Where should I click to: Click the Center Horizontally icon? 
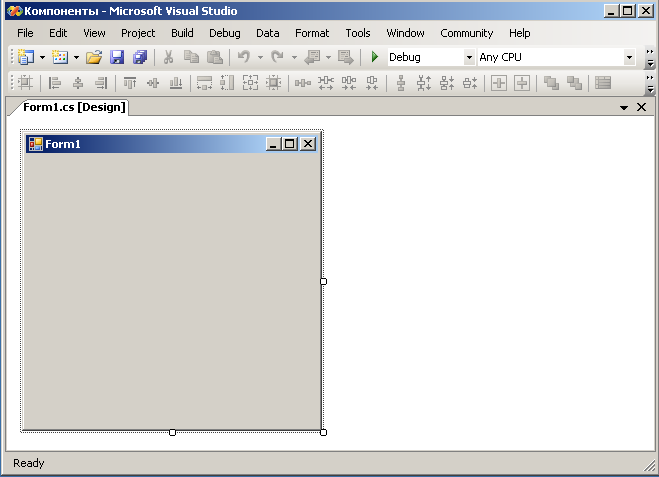pyautogui.click(x=499, y=83)
